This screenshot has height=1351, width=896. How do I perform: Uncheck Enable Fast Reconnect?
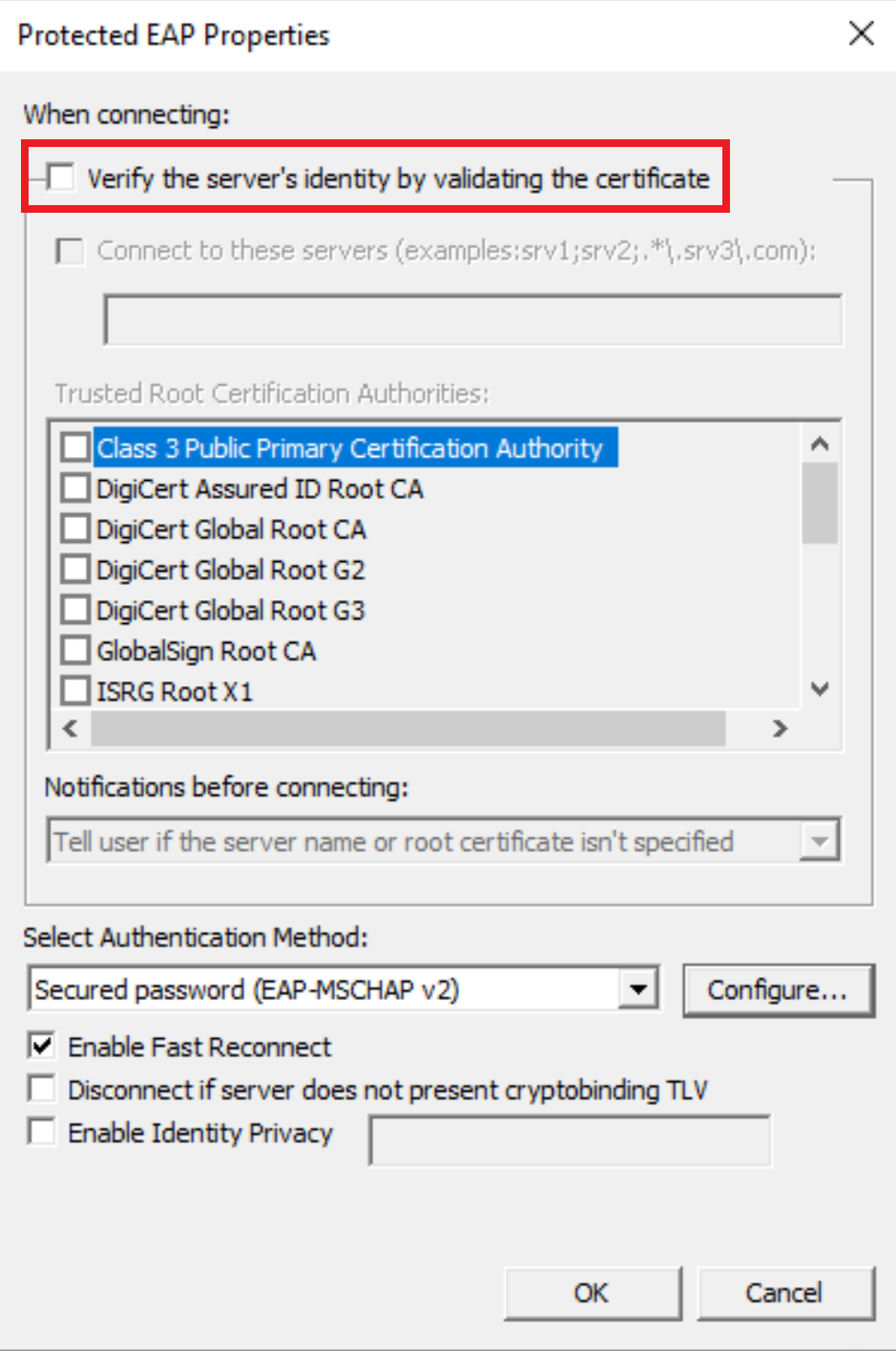(42, 1046)
